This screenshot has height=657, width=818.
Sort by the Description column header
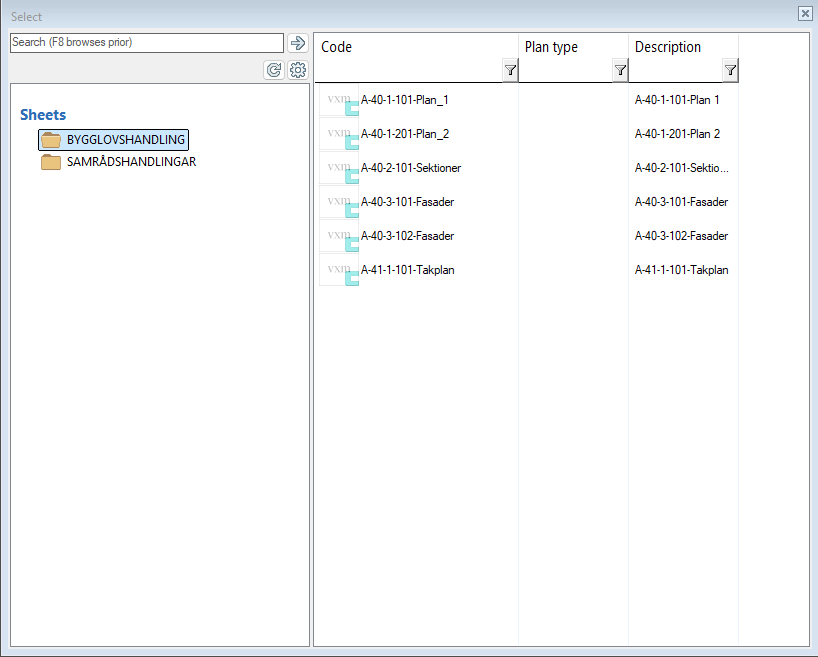click(668, 47)
